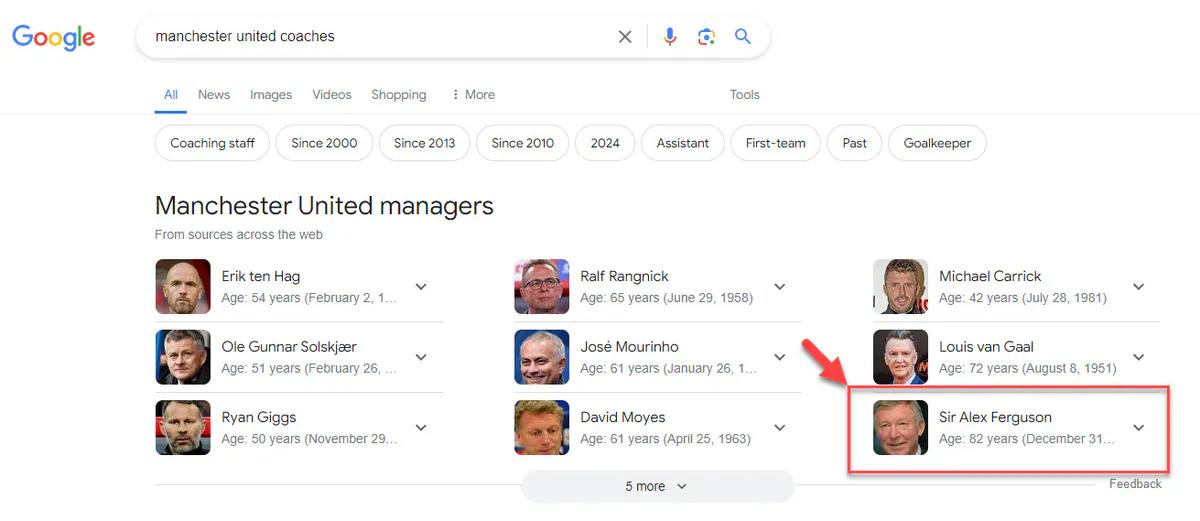Image resolution: width=1200 pixels, height=521 pixels.
Task: Show 5 more managers
Action: click(657, 486)
